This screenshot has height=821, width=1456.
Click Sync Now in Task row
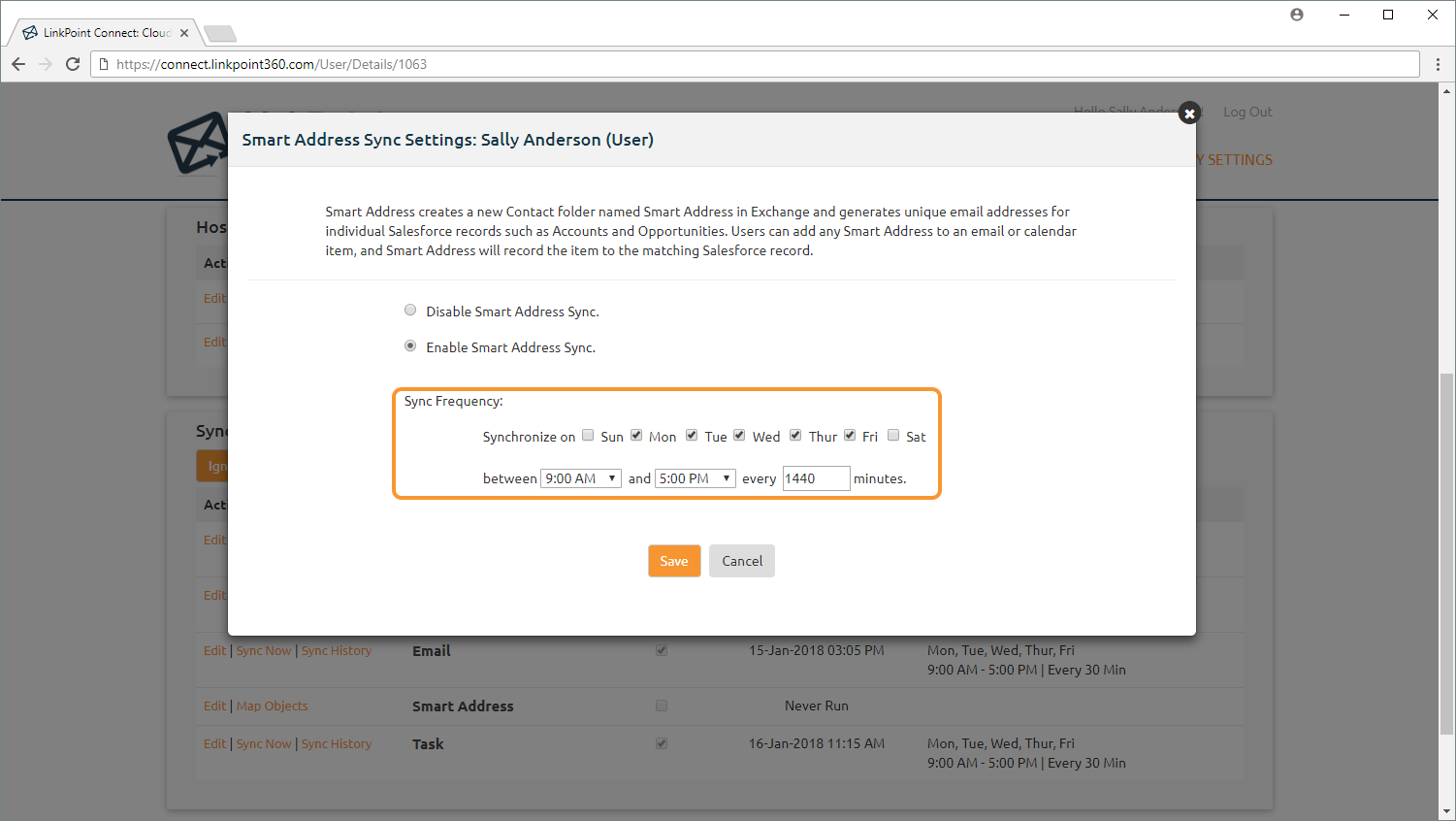click(264, 743)
